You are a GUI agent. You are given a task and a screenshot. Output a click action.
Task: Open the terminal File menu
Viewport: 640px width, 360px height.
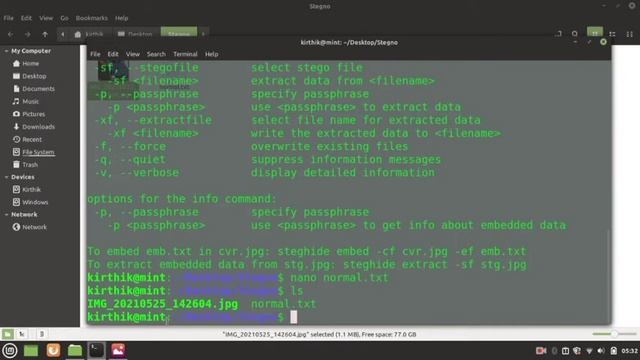coord(95,54)
